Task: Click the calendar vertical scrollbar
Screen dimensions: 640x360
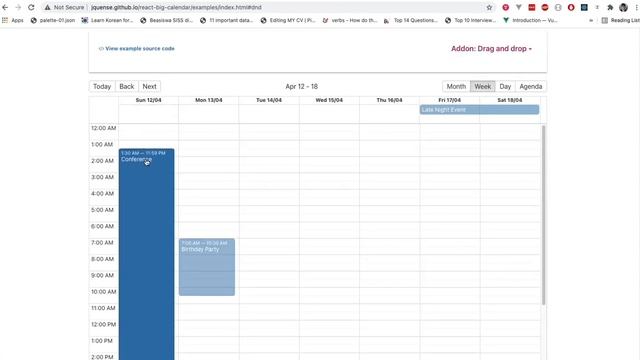Action: [x=543, y=215]
